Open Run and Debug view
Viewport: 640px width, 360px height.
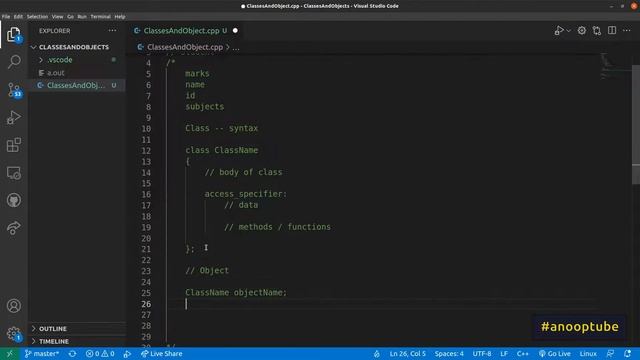14,118
